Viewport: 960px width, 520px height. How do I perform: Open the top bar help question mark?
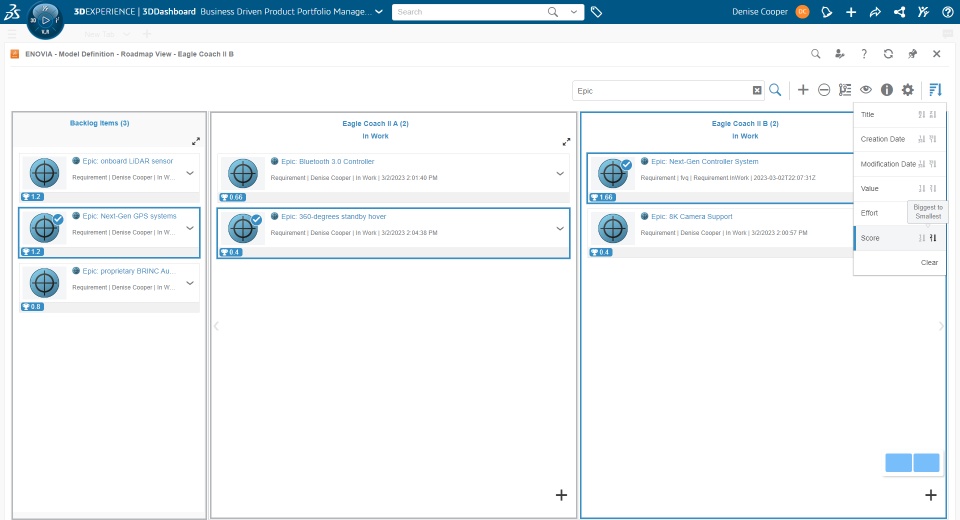pyautogui.click(x=947, y=12)
